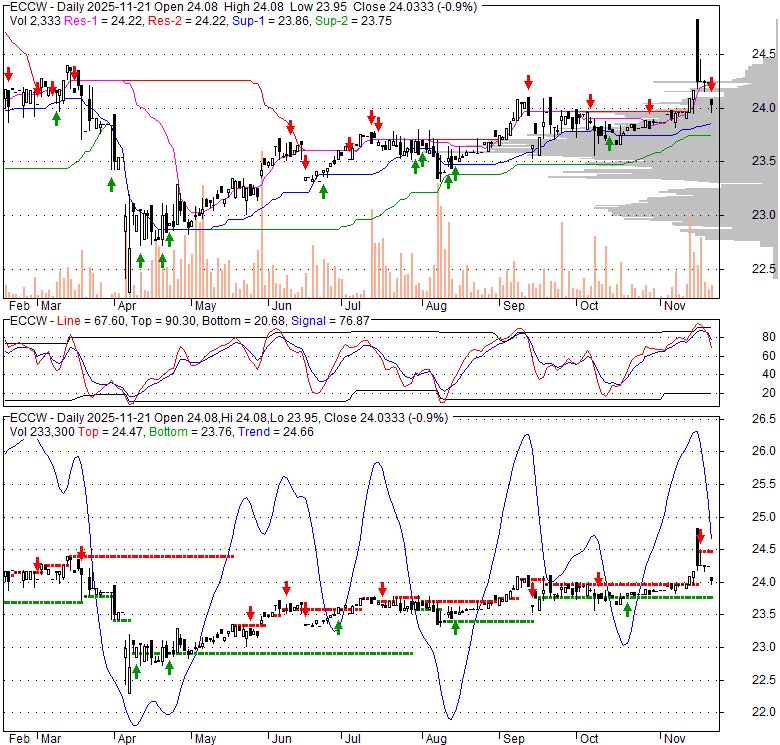This screenshot has height=745, width=780.
Task: Select the 26.0 label on bottom chart axis
Action: 763,451
